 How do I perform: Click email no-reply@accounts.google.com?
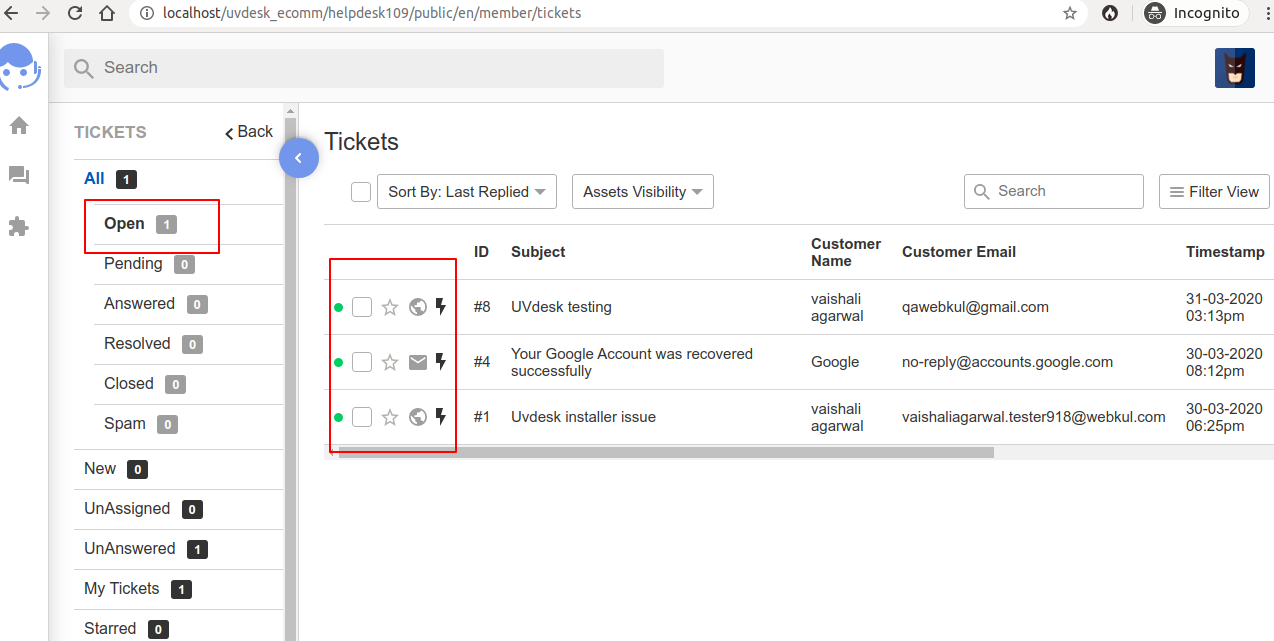1007,362
